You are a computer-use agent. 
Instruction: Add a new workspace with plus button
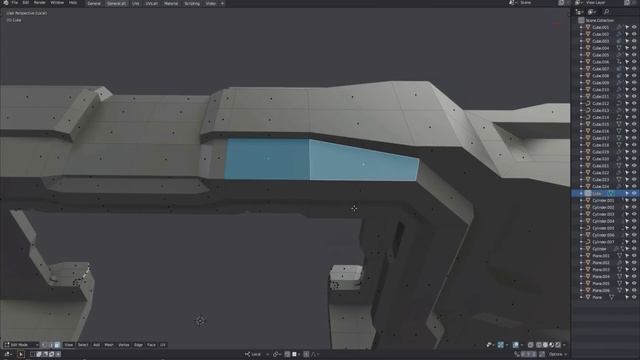(x=222, y=3)
